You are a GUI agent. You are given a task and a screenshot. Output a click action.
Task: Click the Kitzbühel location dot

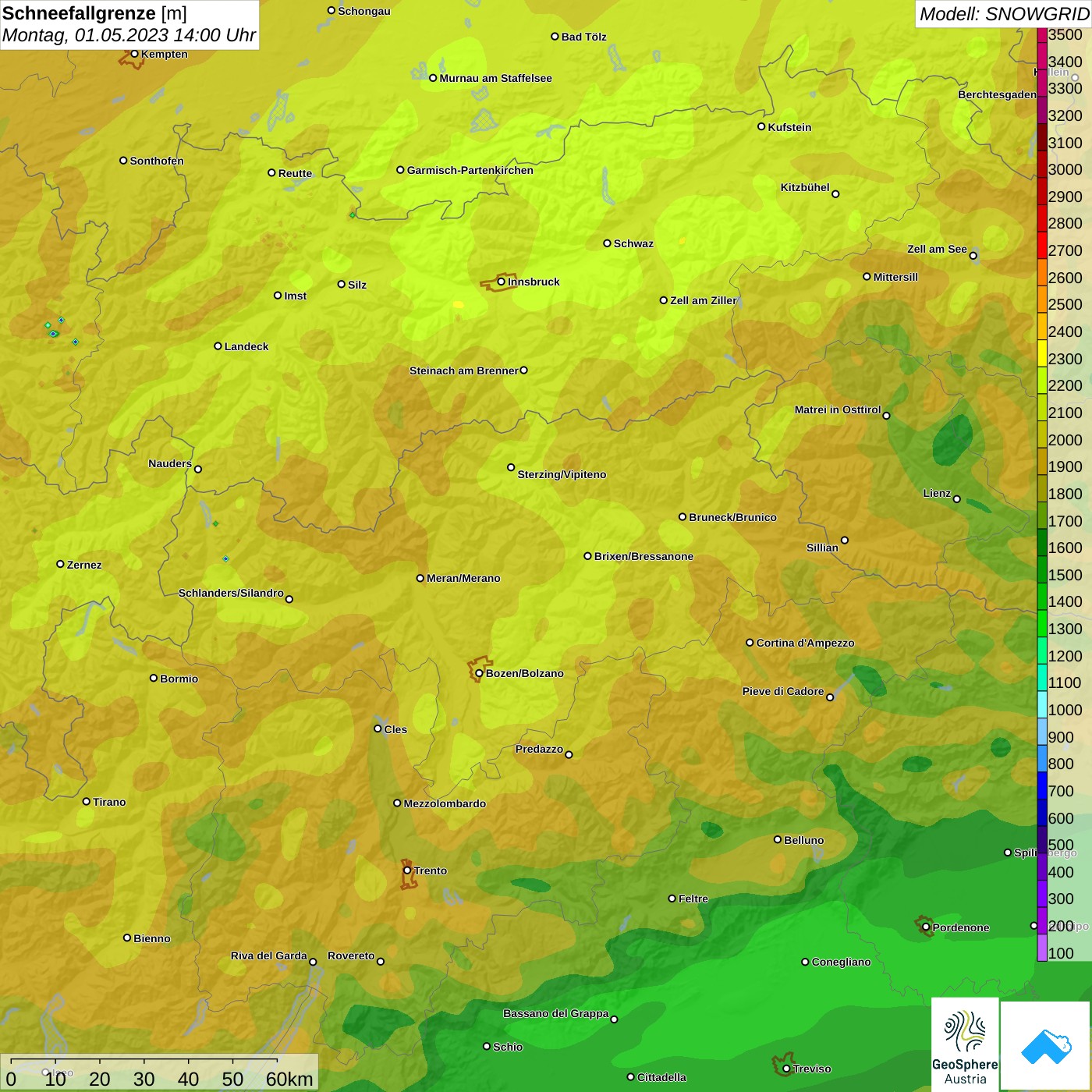click(835, 193)
